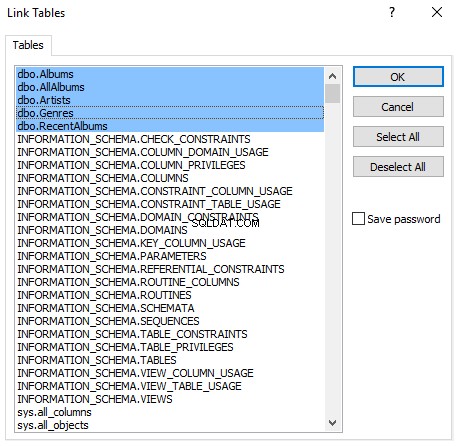Click the Deselect All button
This screenshot has width=459, height=446.
coord(398,167)
